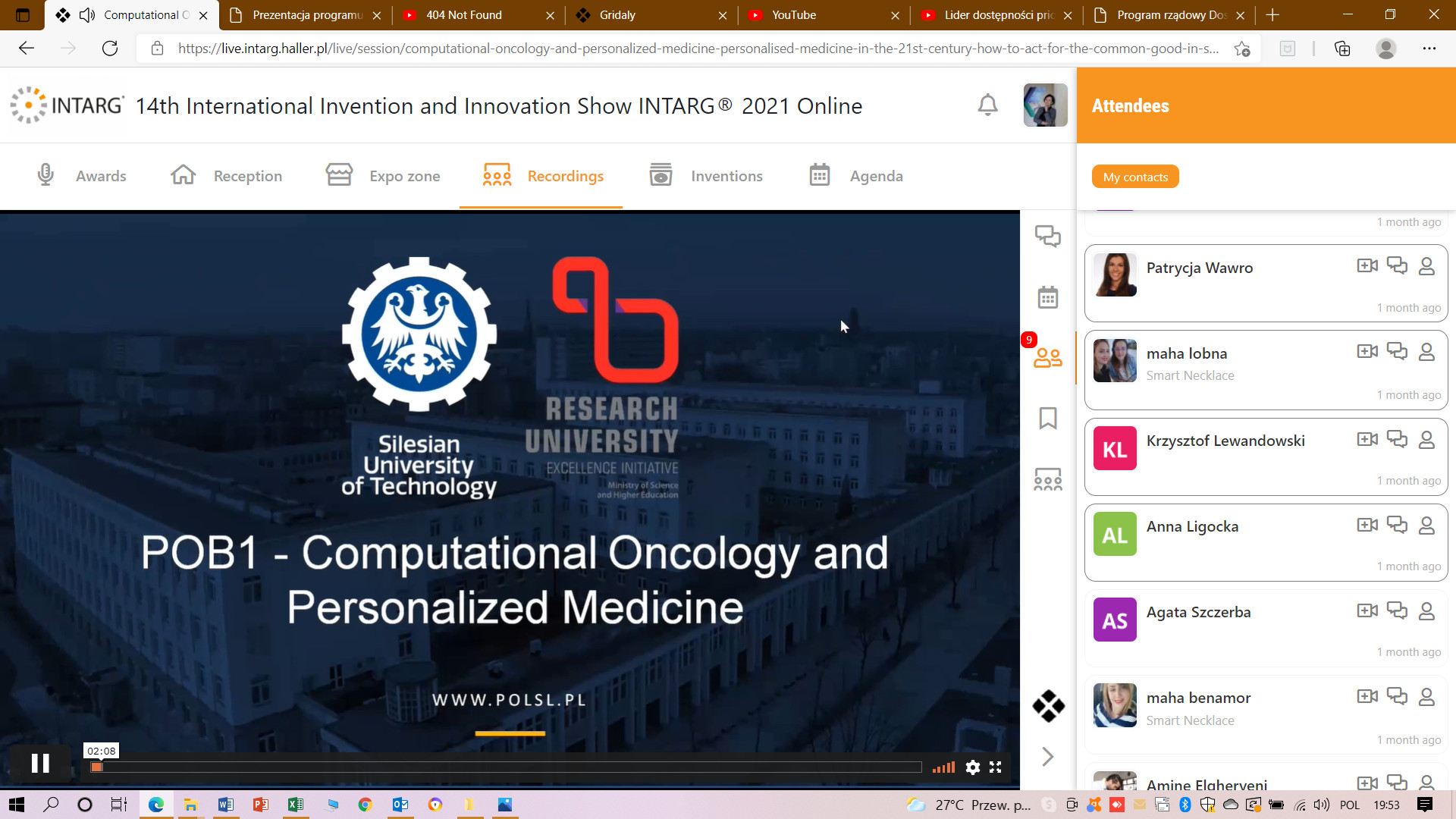Open chat with maha benamor
Viewport: 1456px width, 819px height.
pos(1397,696)
